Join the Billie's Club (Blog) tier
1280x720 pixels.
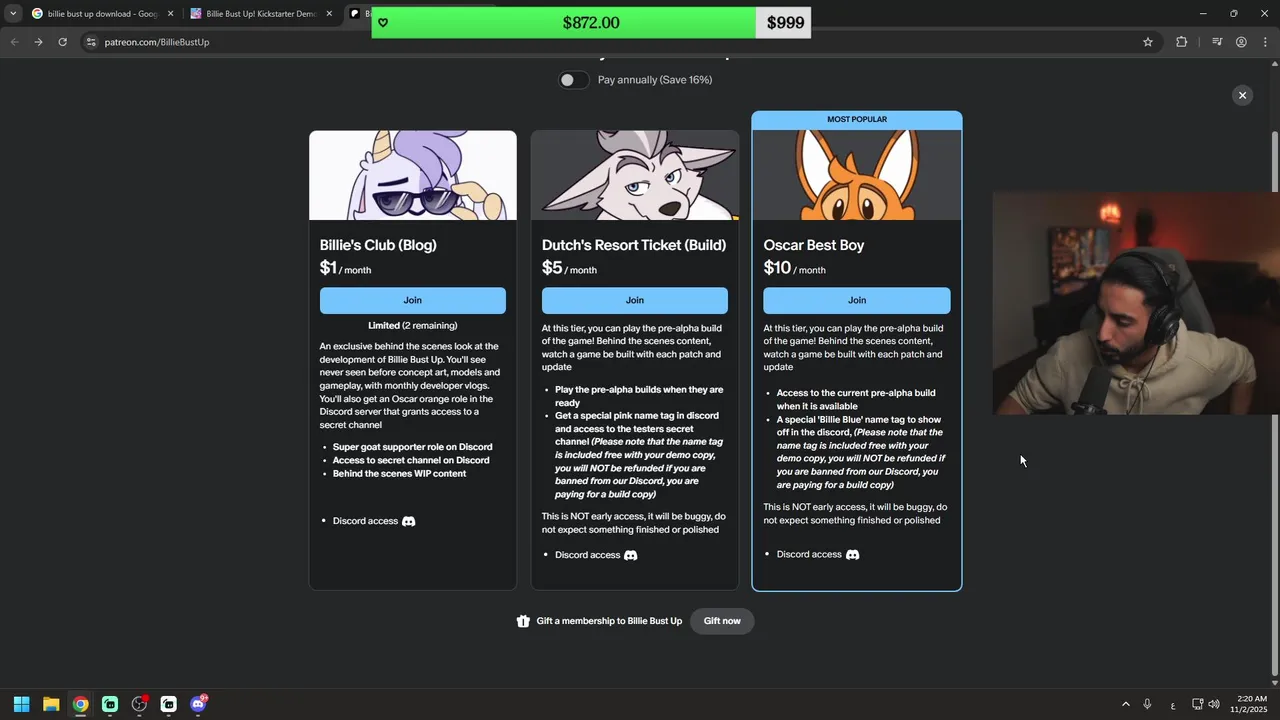coord(413,300)
